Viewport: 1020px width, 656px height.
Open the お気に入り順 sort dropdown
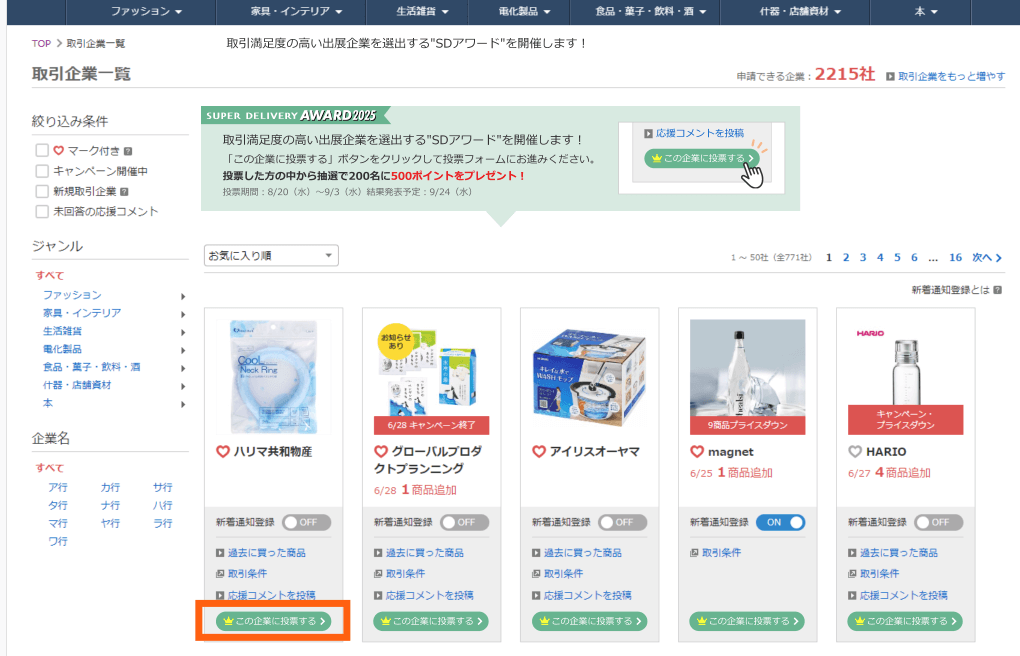point(271,256)
